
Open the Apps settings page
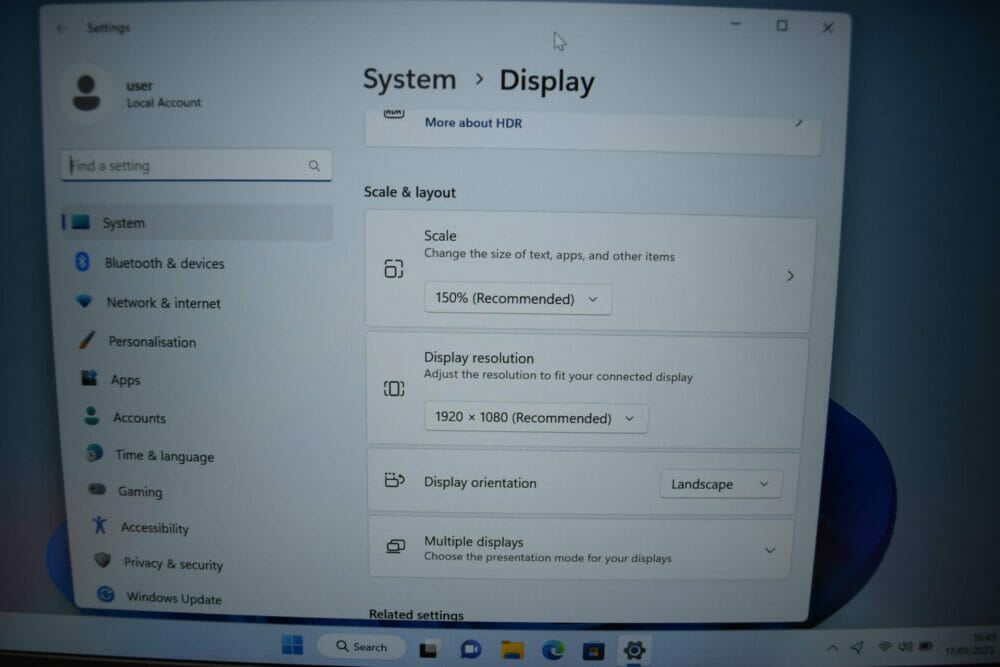(125, 380)
